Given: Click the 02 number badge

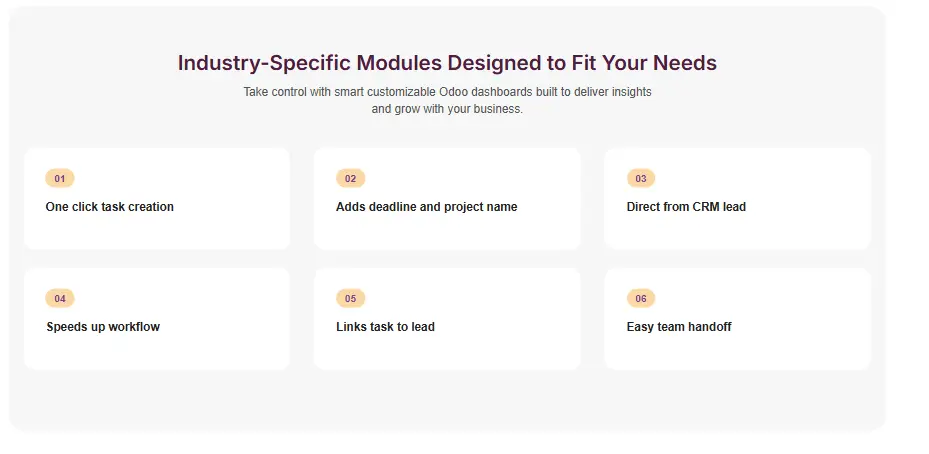Looking at the screenshot, I should pos(350,179).
